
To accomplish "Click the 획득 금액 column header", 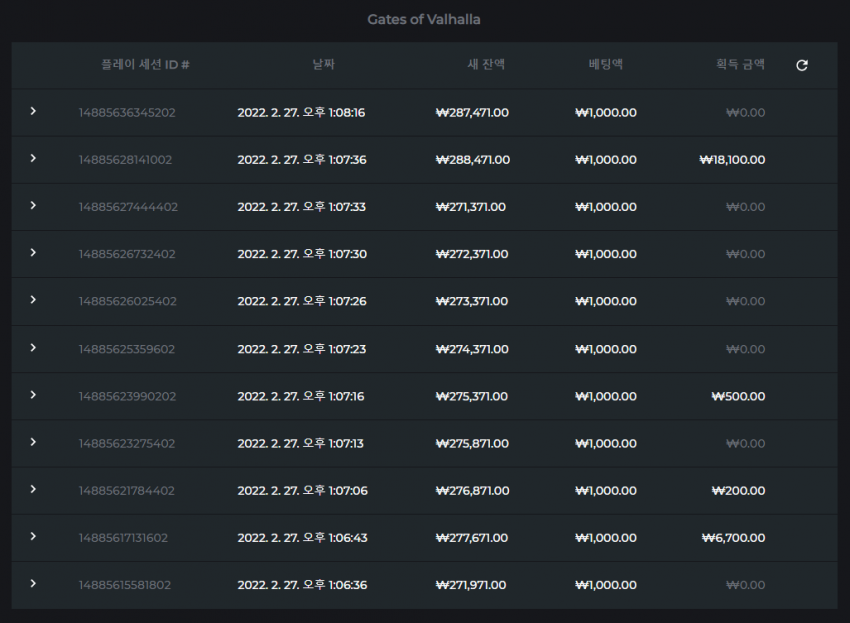I will tap(740, 65).
